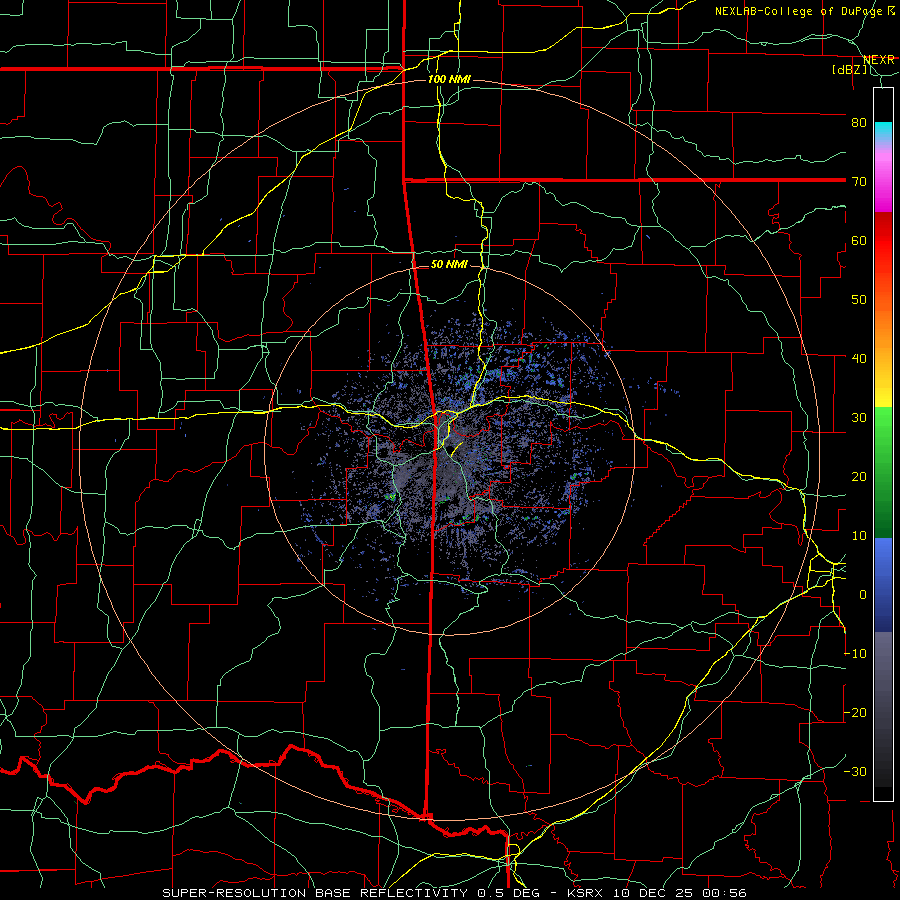Click the 50 value on dBZ scale
This screenshot has height=900, width=900.
click(859, 300)
